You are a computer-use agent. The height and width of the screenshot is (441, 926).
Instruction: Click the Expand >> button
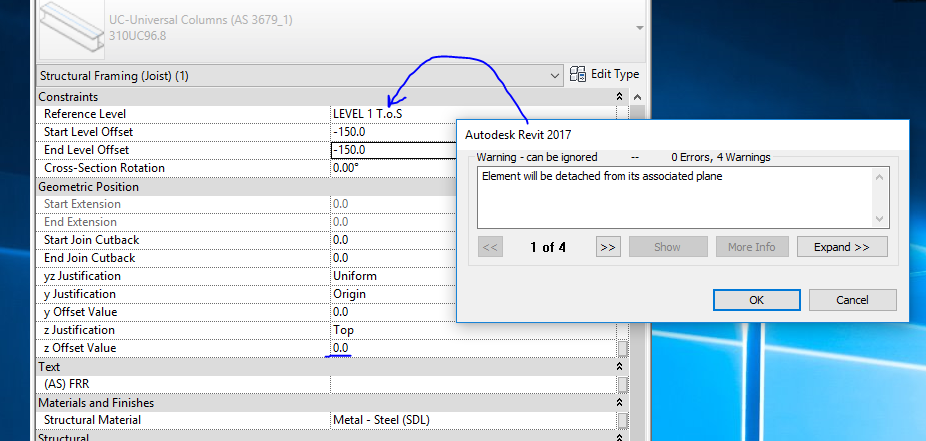[x=842, y=247]
